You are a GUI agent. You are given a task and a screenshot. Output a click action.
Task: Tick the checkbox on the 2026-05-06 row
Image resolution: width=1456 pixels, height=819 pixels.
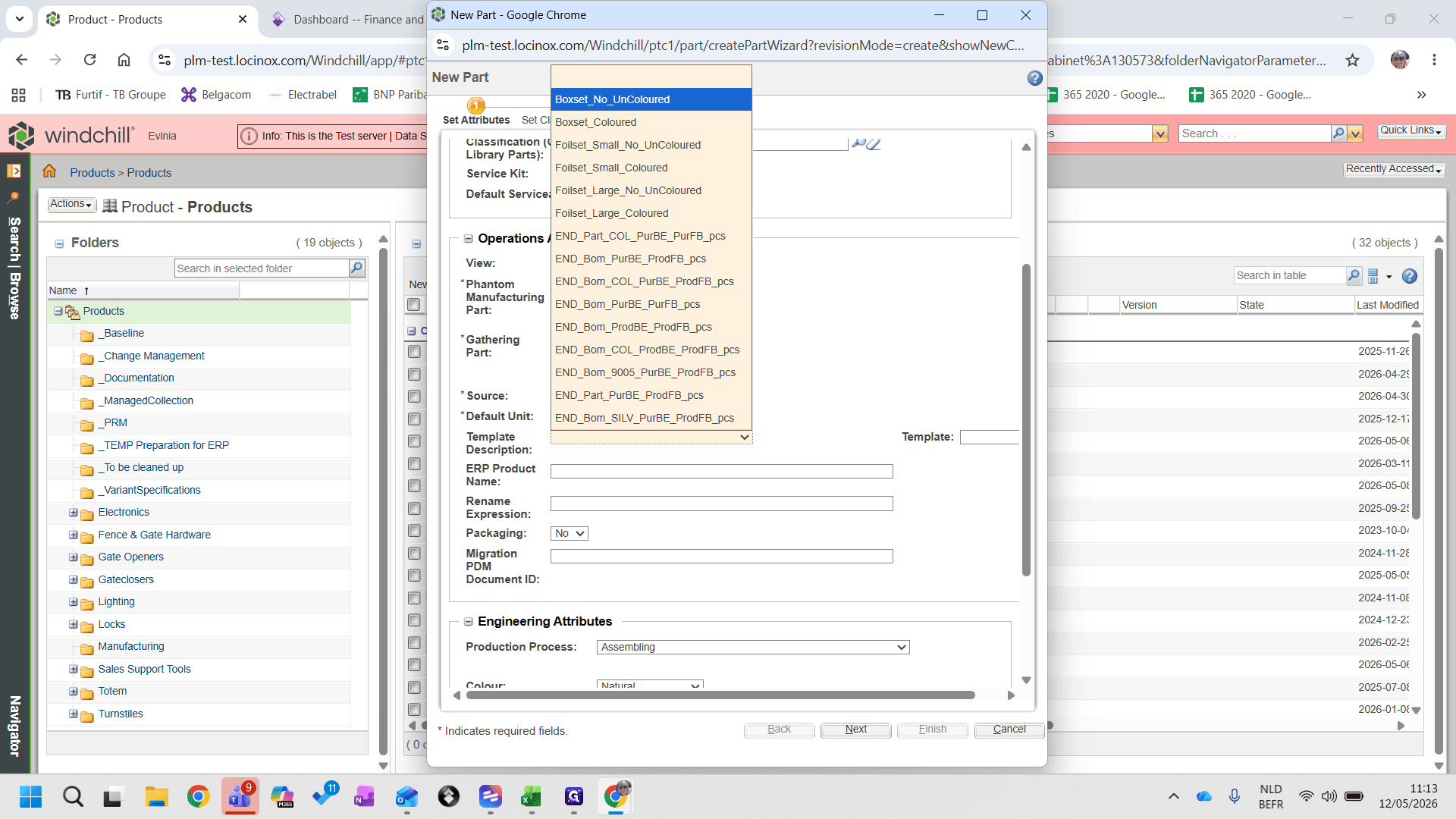pos(414,441)
